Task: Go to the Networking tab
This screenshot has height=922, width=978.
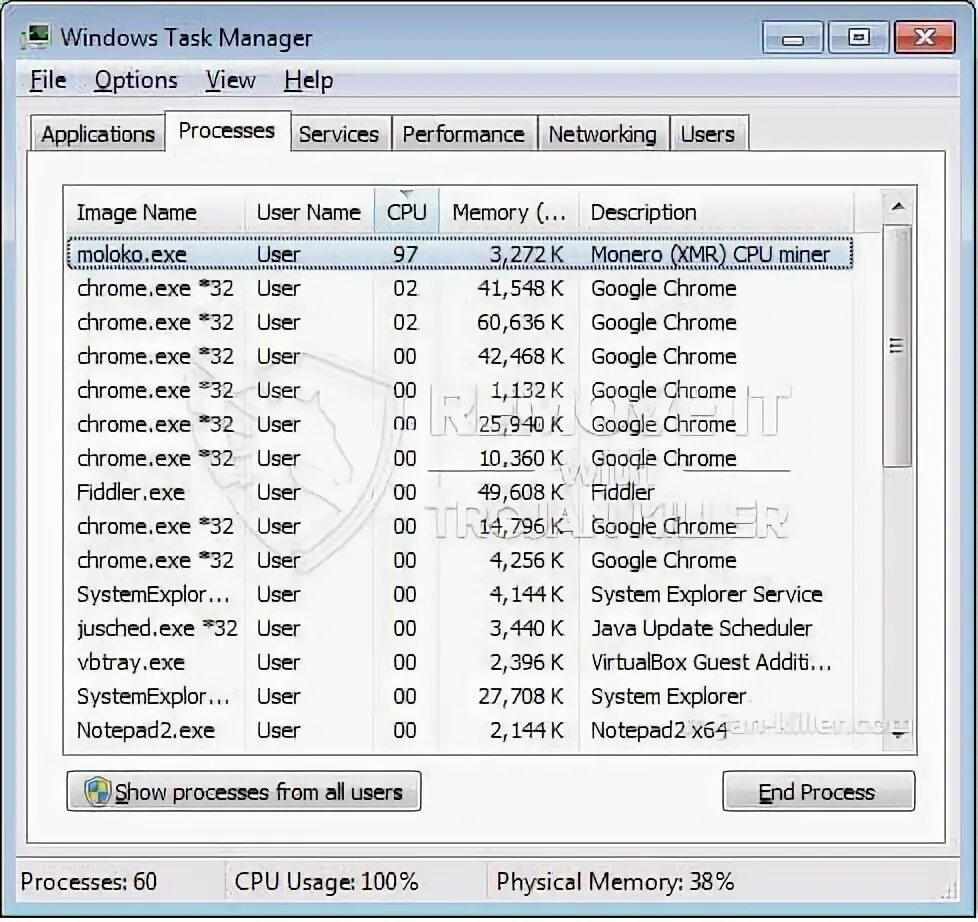Action: [x=603, y=133]
